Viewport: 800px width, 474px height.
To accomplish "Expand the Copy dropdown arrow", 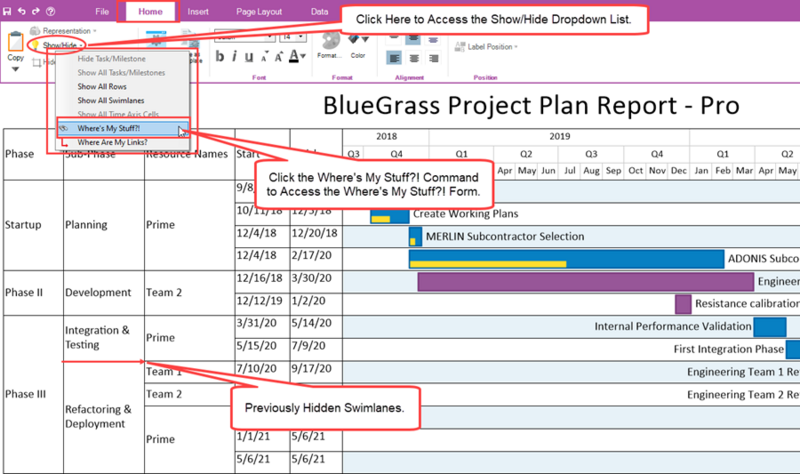I will [15, 69].
